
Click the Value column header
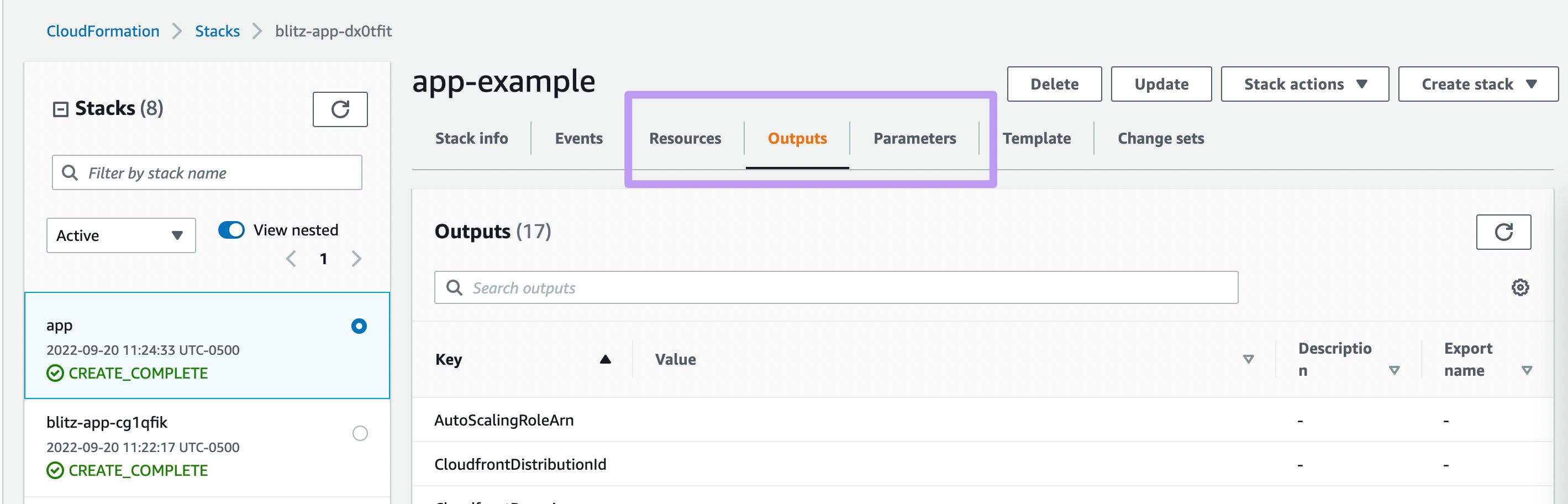[x=675, y=359]
